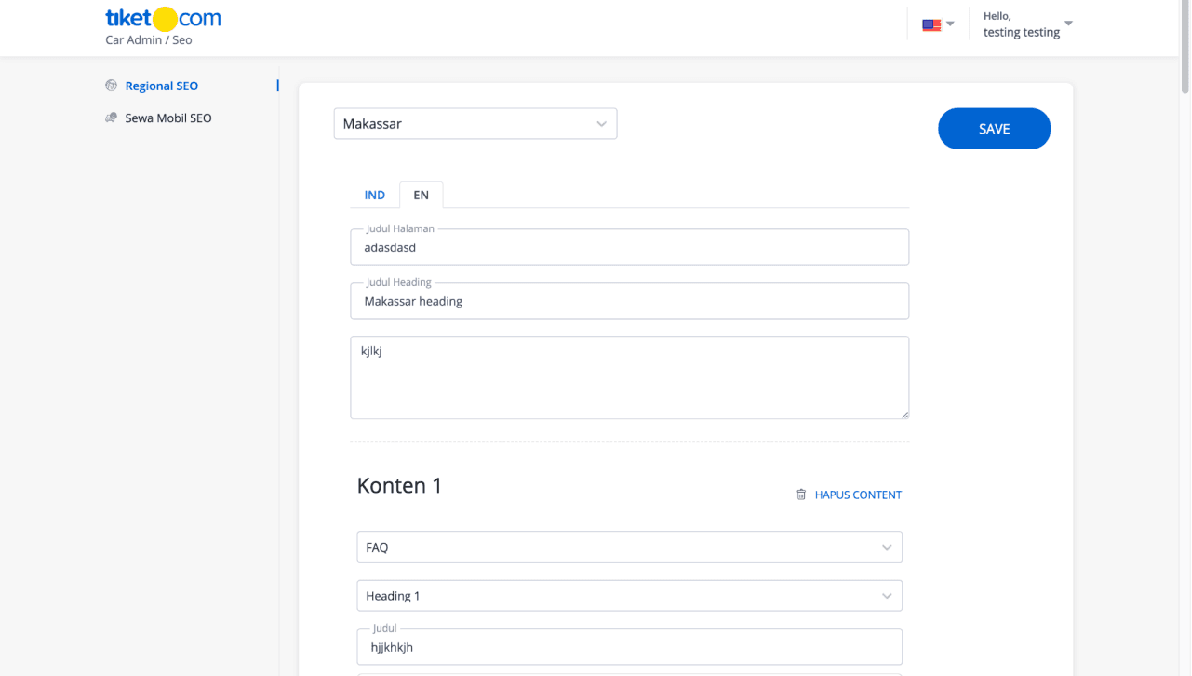
Task: Click the car icon beside Sewa Mobil SEO
Action: pyautogui.click(x=110, y=117)
